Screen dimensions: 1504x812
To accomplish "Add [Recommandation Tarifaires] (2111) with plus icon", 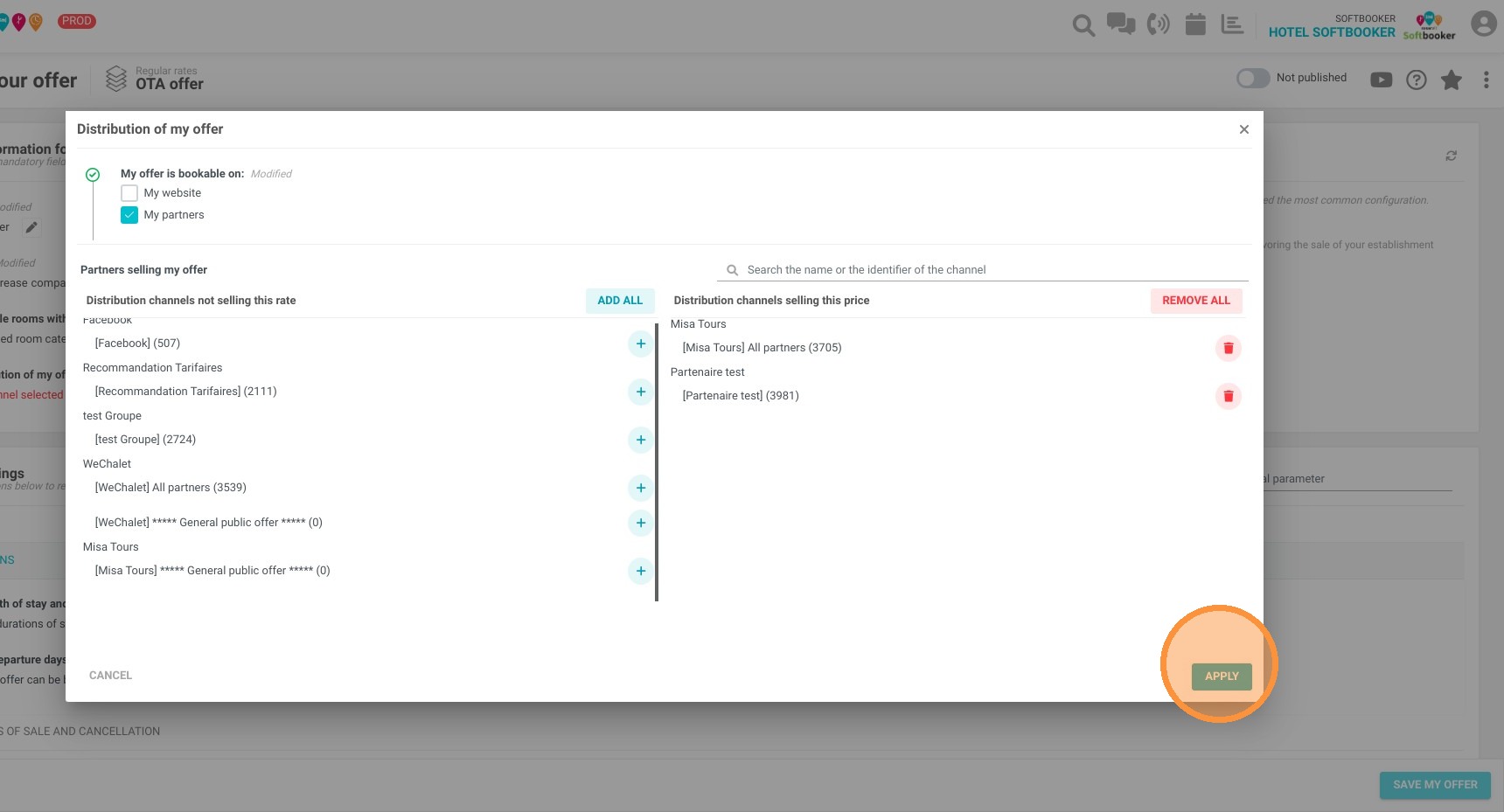I will coord(641,392).
